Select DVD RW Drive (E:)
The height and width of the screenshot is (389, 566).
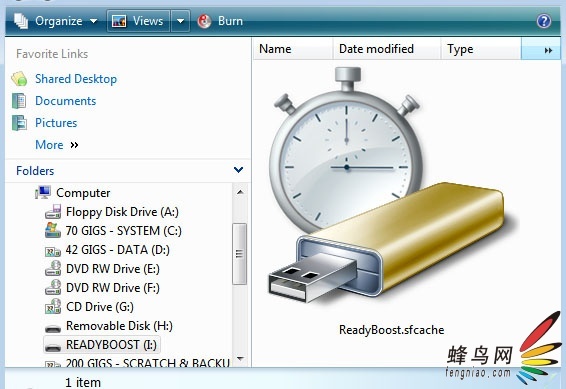tap(113, 269)
